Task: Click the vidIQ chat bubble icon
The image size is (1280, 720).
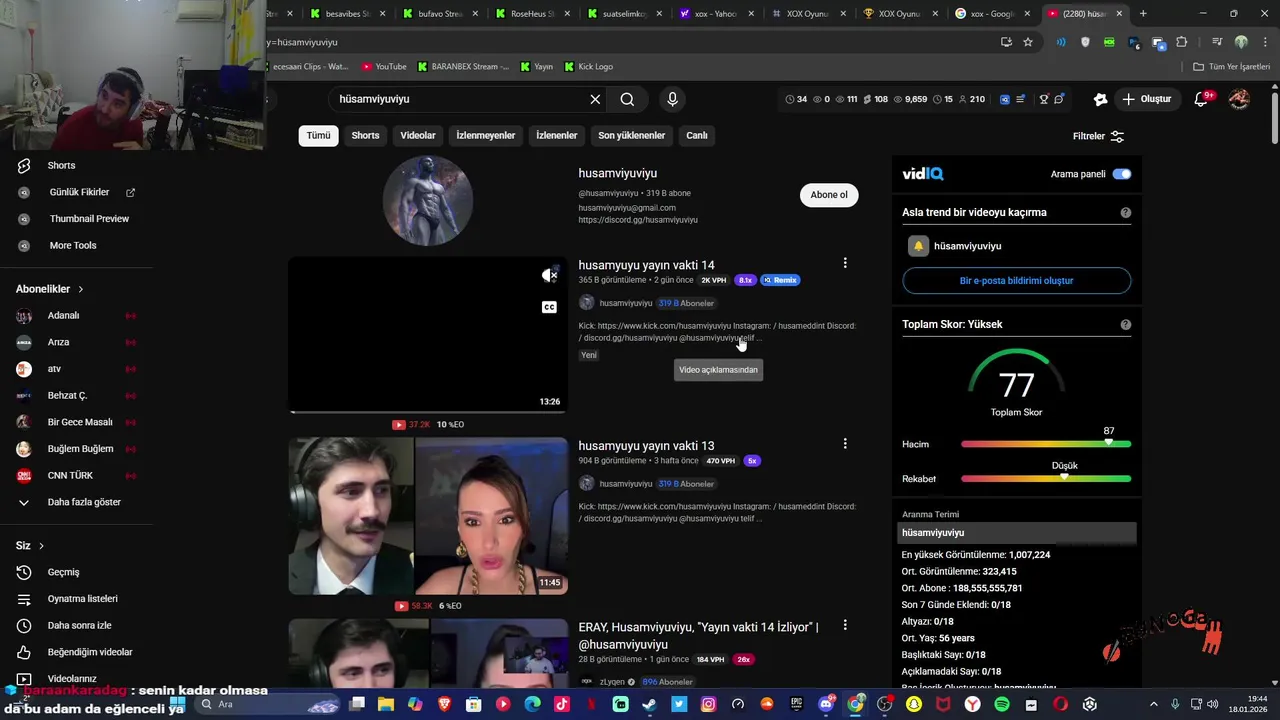Action: click(x=1059, y=99)
